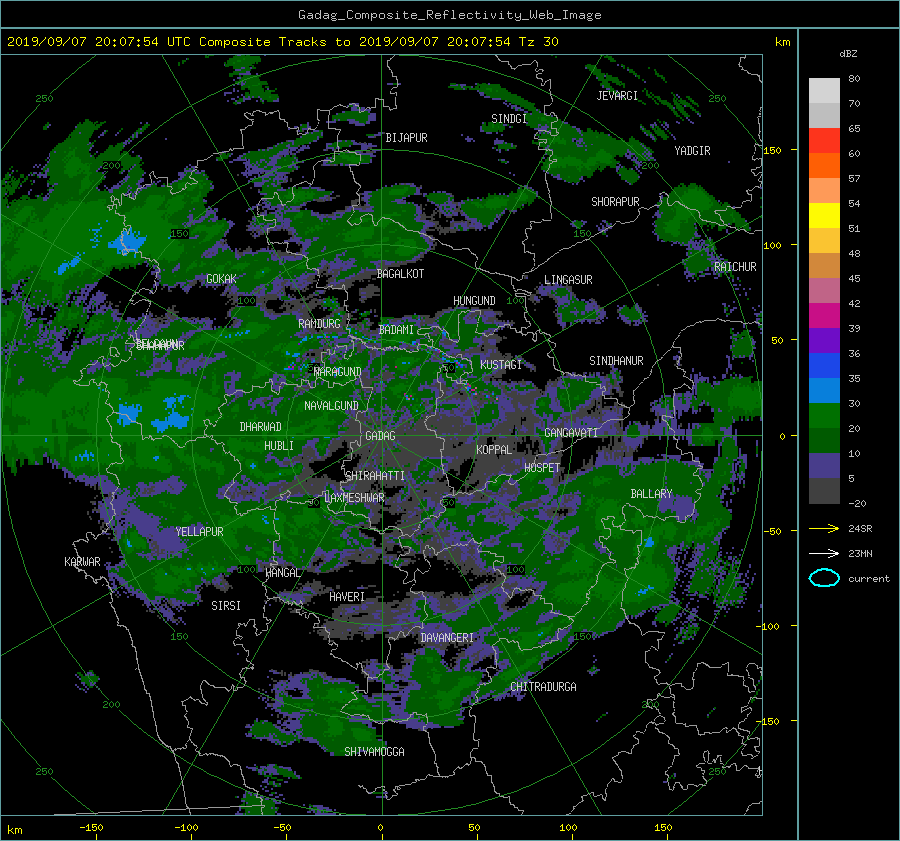Image resolution: width=900 pixels, height=841 pixels.
Task: Select the bright red legend color swatch
Action: 824,140
